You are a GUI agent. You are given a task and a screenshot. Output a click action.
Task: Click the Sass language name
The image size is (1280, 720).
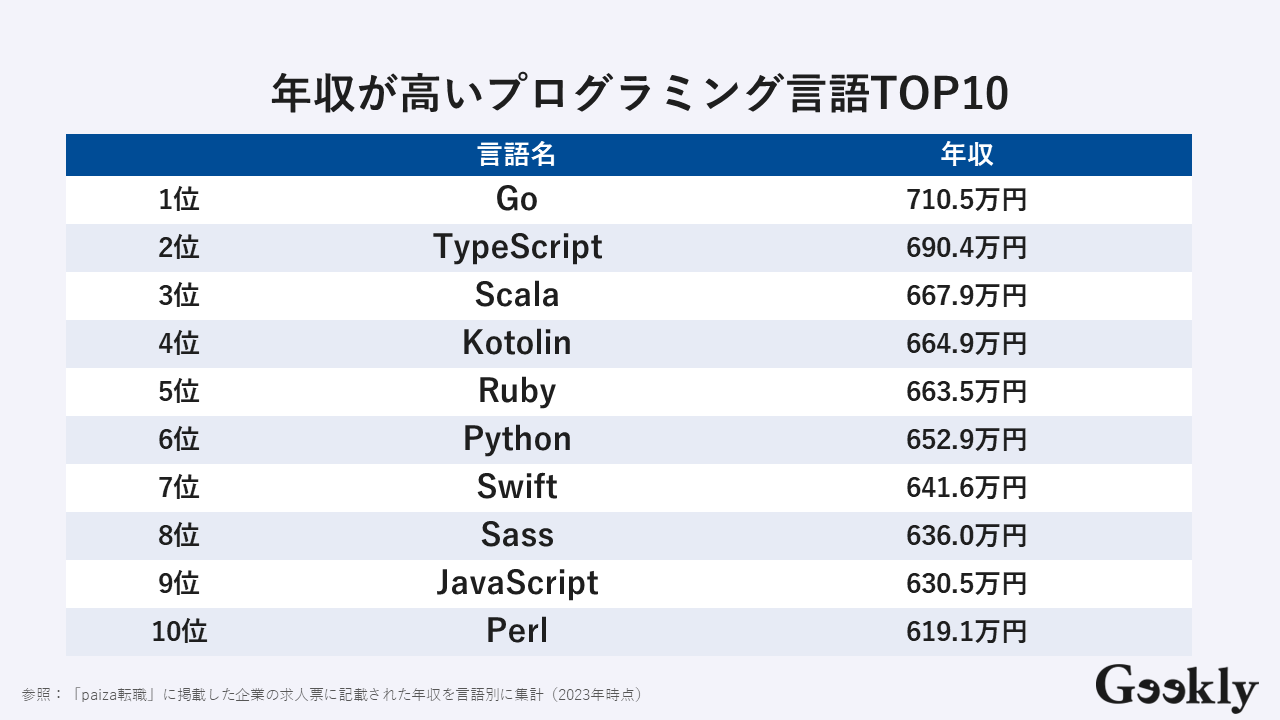pos(516,535)
